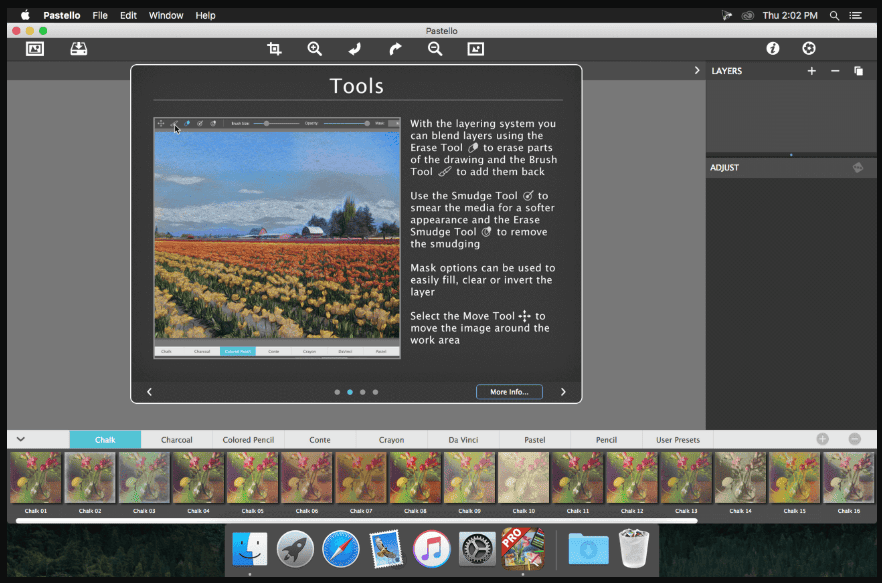882x583 pixels.
Task: Open the Mail app from the Dock
Action: tap(386, 549)
